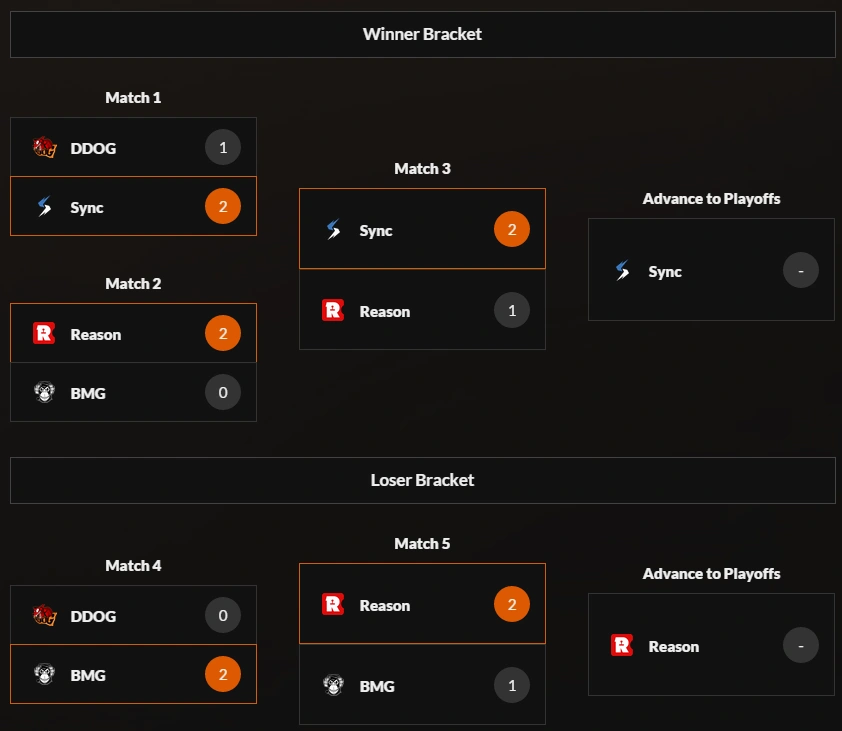Viewport: 842px width, 731px height.
Task: Click the BMG monkey logo in Match 2
Action: point(44,393)
